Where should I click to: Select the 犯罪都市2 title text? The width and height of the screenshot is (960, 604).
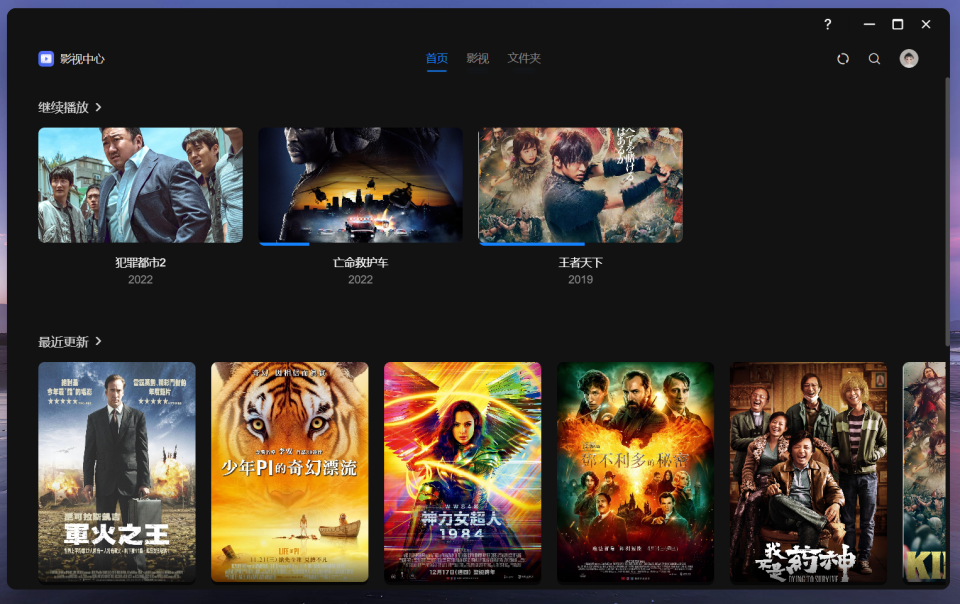click(x=140, y=263)
